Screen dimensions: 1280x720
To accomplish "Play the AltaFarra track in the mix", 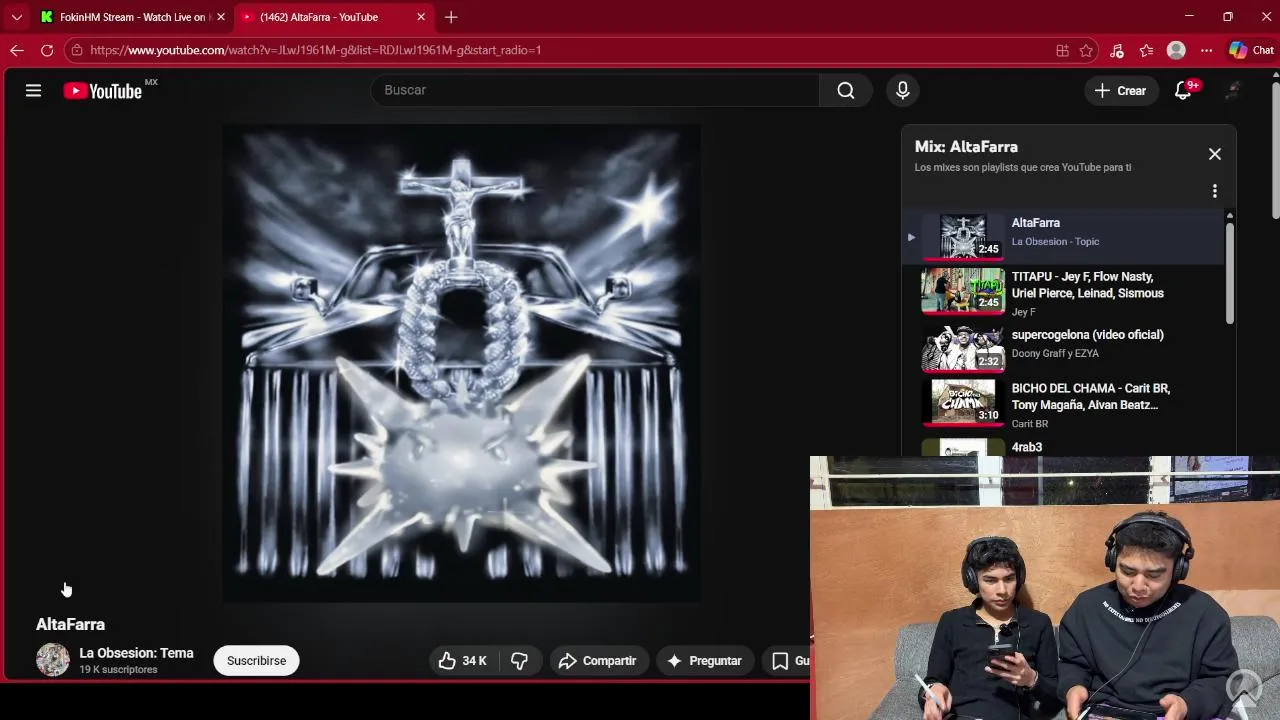I will coord(1063,237).
